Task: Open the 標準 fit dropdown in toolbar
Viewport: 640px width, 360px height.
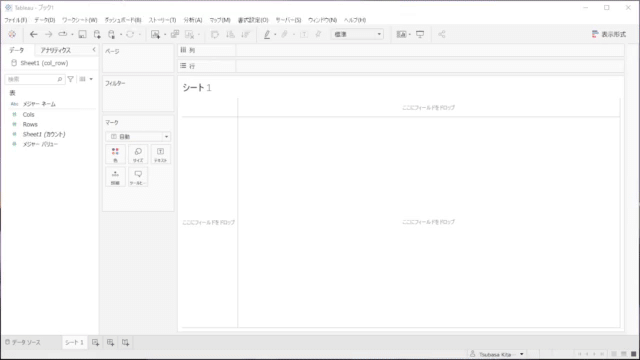Action: 357,34
